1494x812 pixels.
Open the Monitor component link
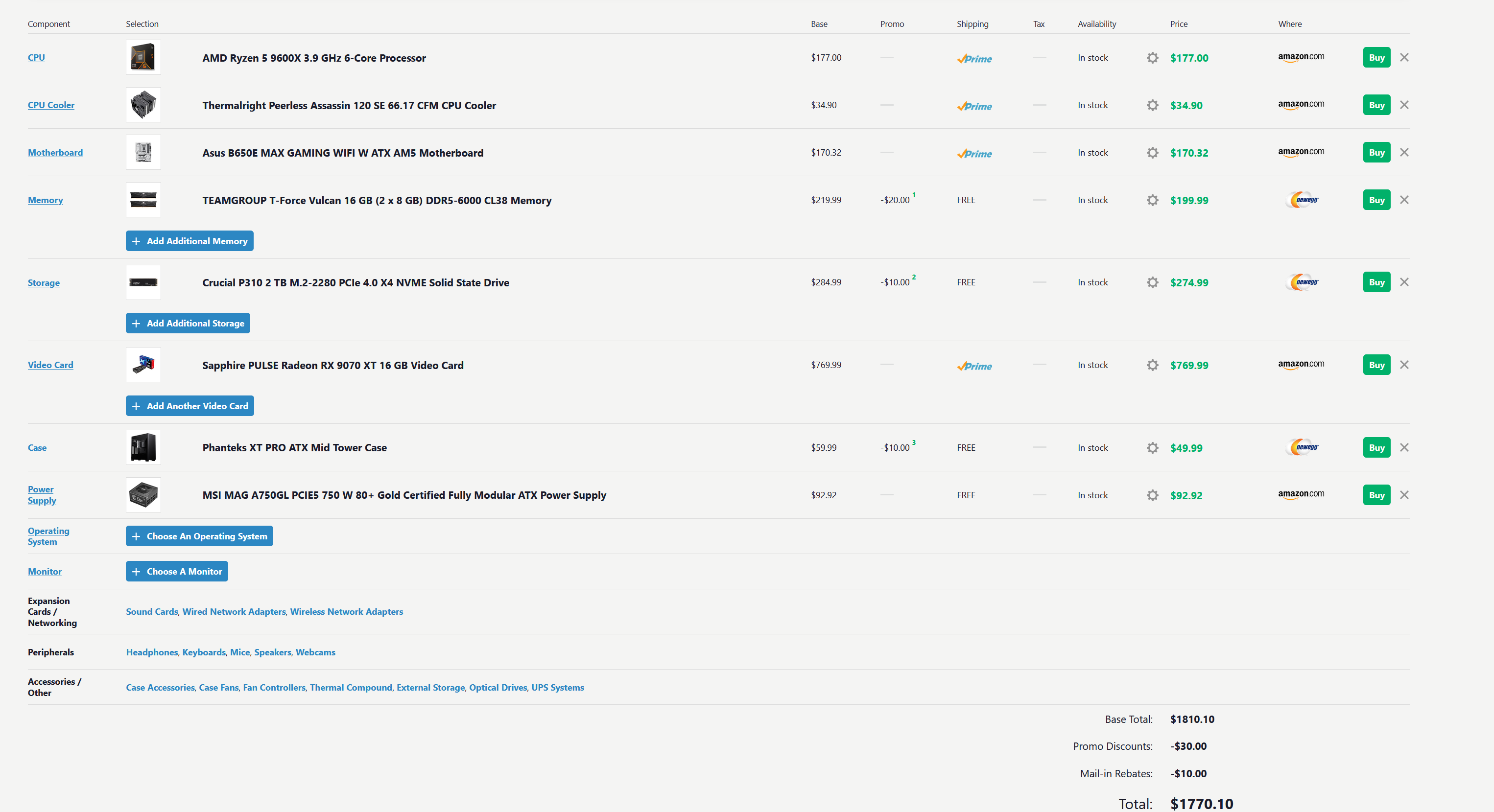[x=45, y=572]
